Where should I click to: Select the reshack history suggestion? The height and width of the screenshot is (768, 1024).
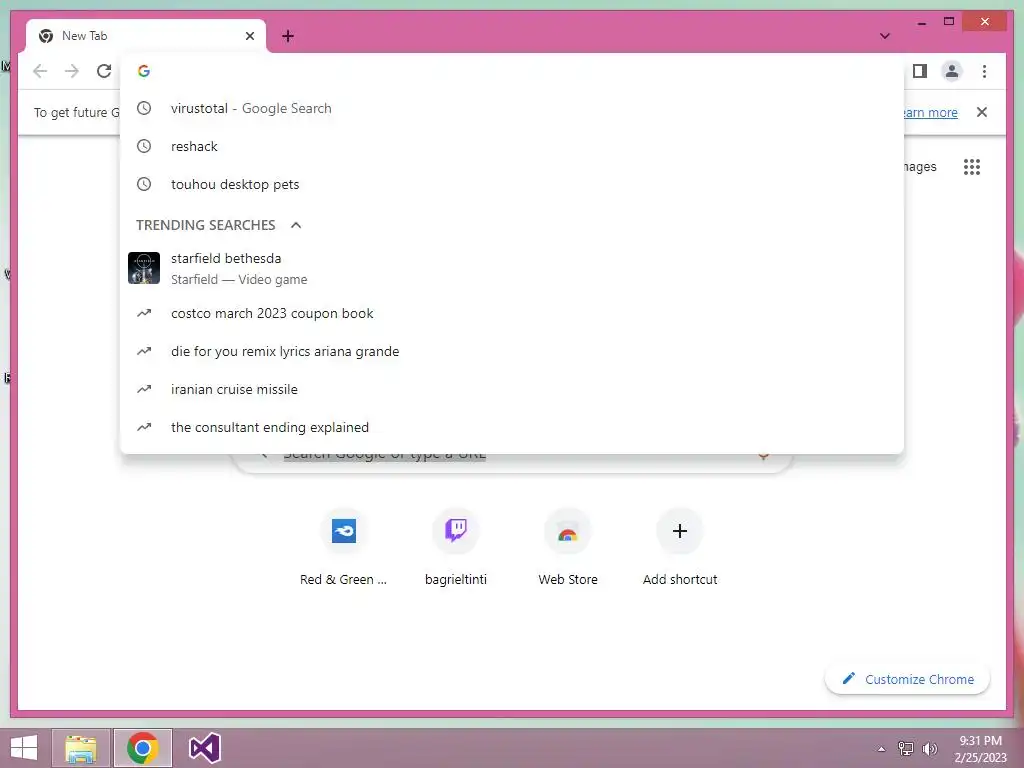(512, 146)
